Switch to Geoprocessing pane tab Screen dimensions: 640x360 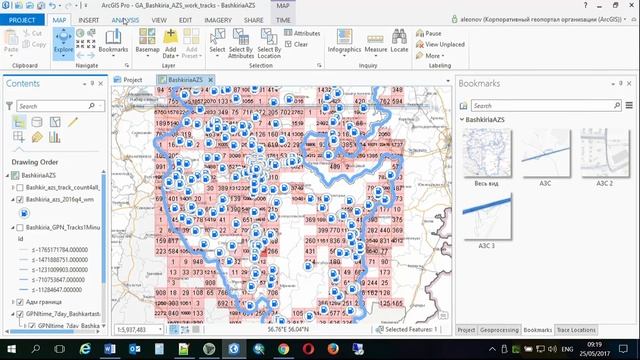pos(499,330)
